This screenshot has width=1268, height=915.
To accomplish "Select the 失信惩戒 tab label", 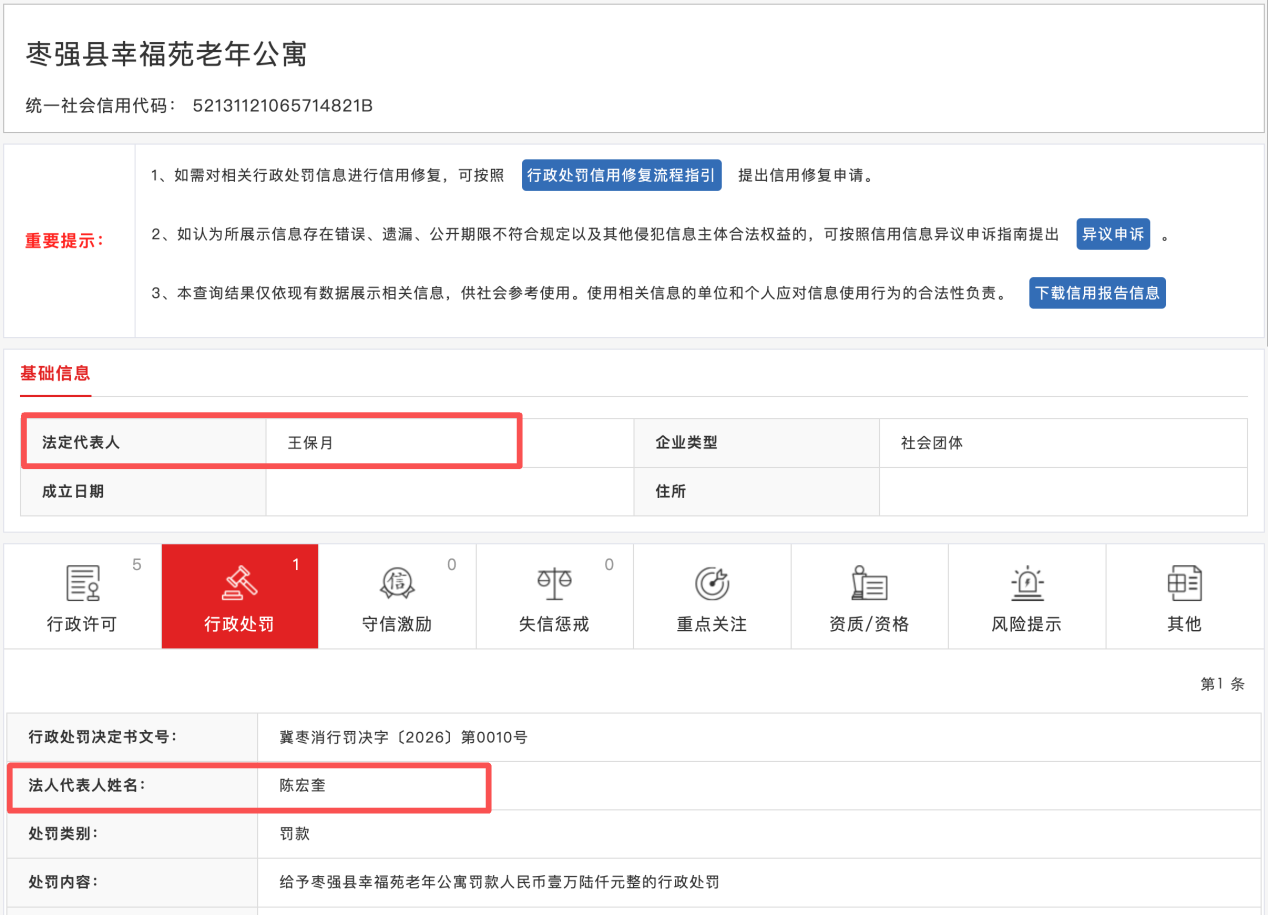I will click(554, 624).
